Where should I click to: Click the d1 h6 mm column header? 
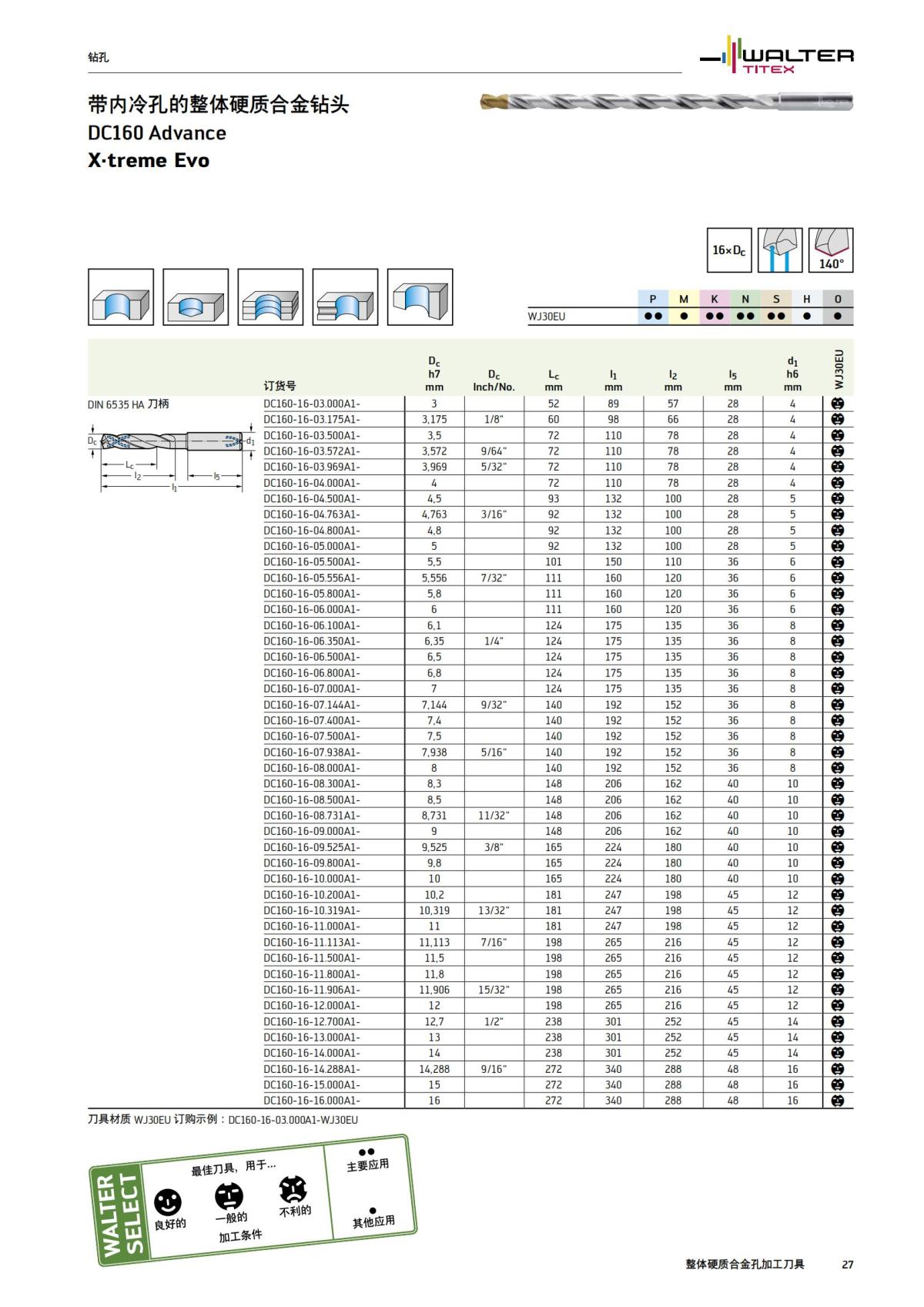pos(792,374)
